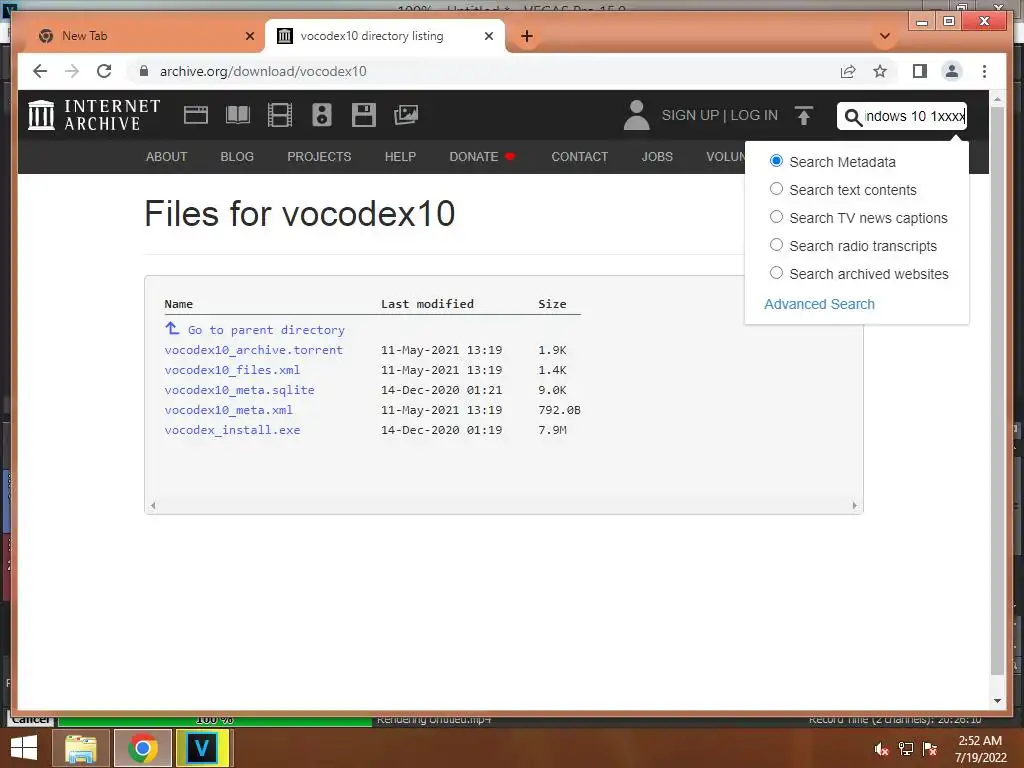The width and height of the screenshot is (1024, 768).
Task: Open Chrome's three-dot menu
Action: point(984,71)
